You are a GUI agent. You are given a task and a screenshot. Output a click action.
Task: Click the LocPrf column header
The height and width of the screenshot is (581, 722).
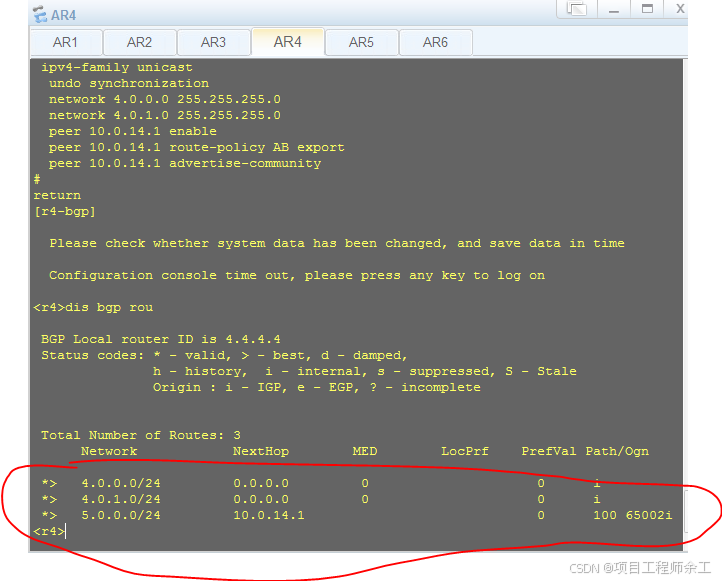click(x=465, y=451)
